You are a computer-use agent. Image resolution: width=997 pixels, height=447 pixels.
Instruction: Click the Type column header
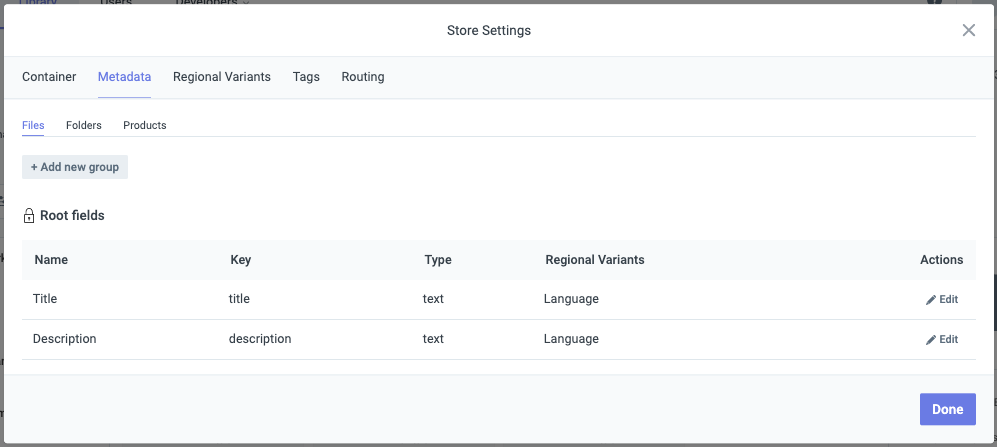[x=437, y=260]
